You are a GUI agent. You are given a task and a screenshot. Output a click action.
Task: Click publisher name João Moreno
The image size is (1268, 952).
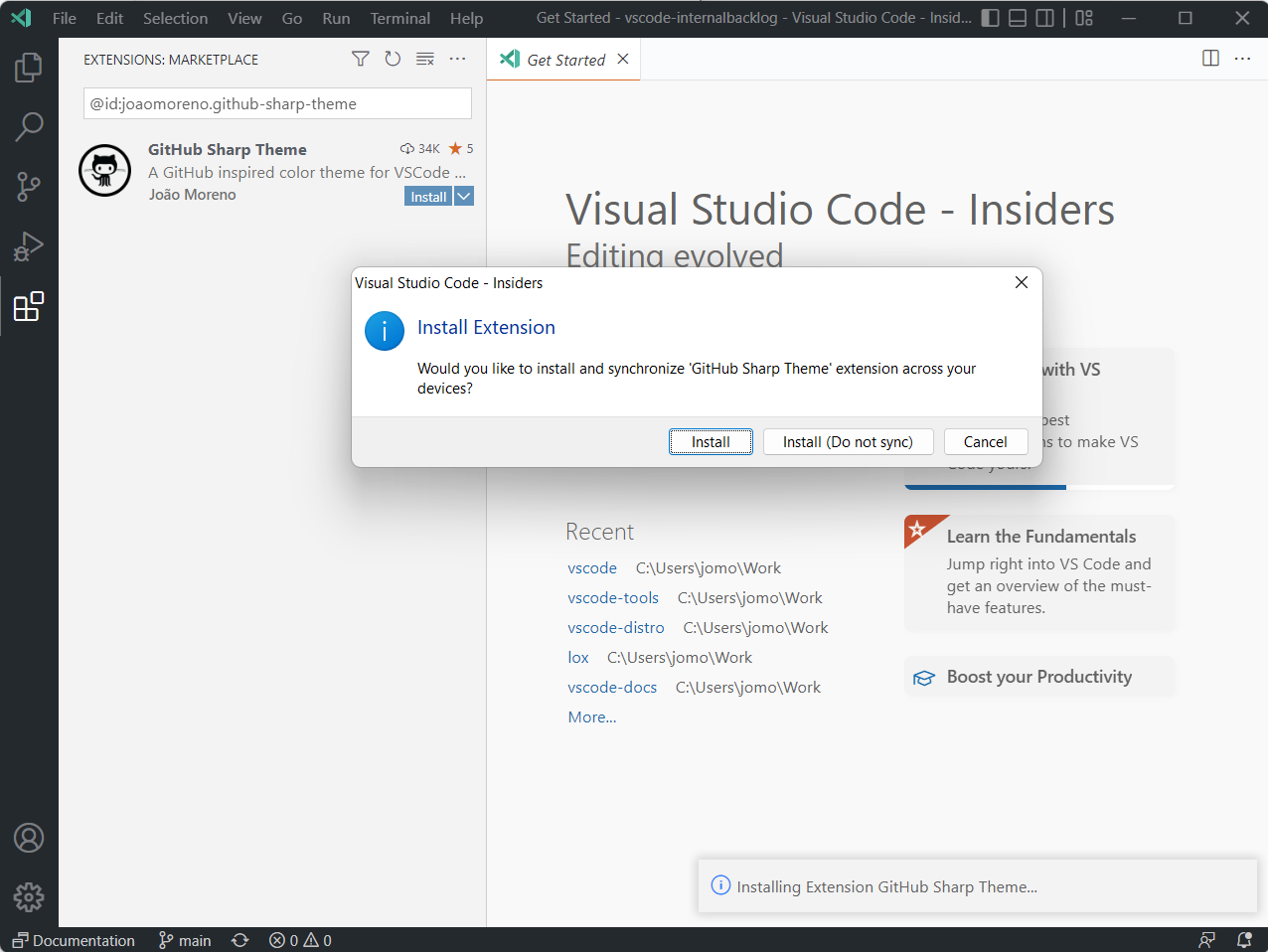[193, 195]
